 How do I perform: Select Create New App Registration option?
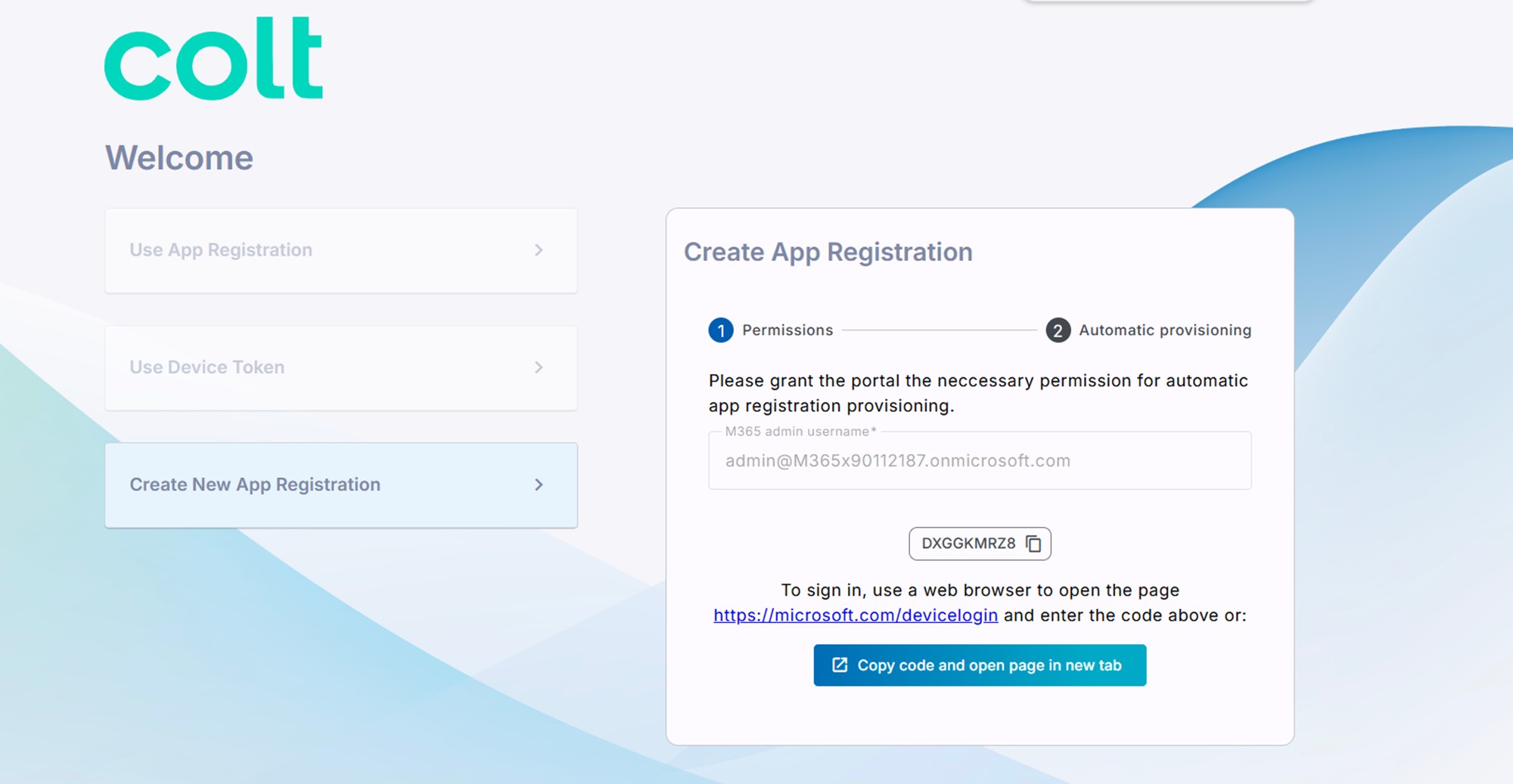click(341, 485)
